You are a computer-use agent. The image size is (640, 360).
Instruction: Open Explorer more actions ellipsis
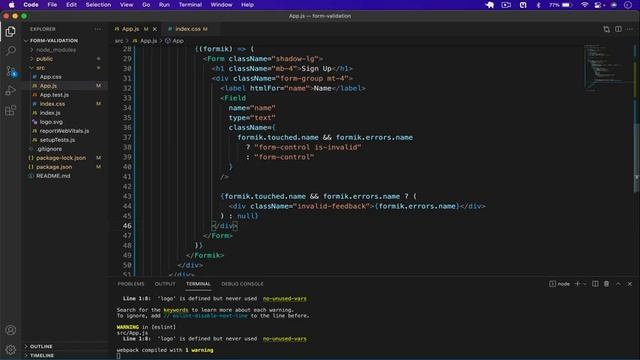[98, 29]
